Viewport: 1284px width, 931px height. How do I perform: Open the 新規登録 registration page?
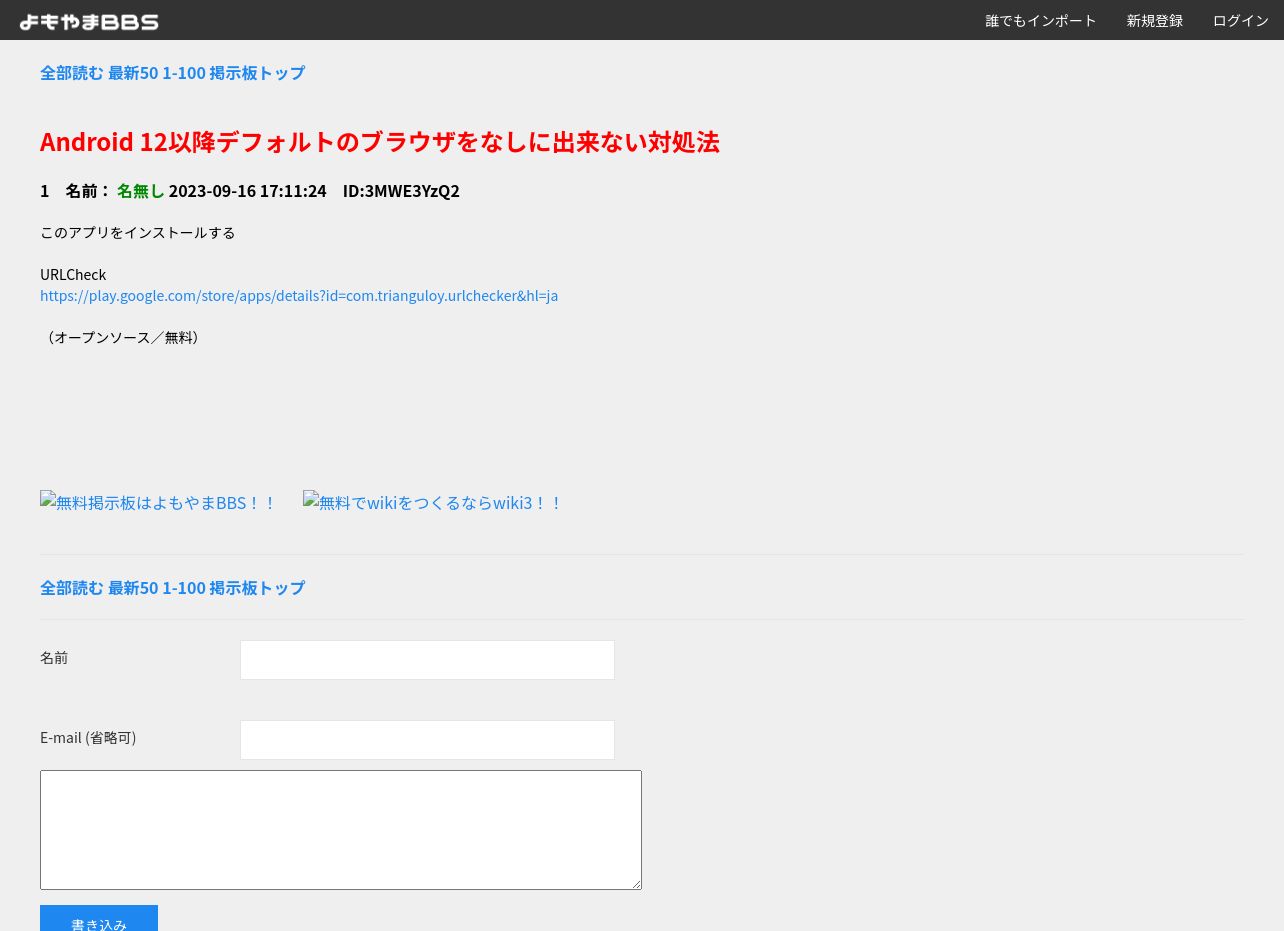(1155, 20)
